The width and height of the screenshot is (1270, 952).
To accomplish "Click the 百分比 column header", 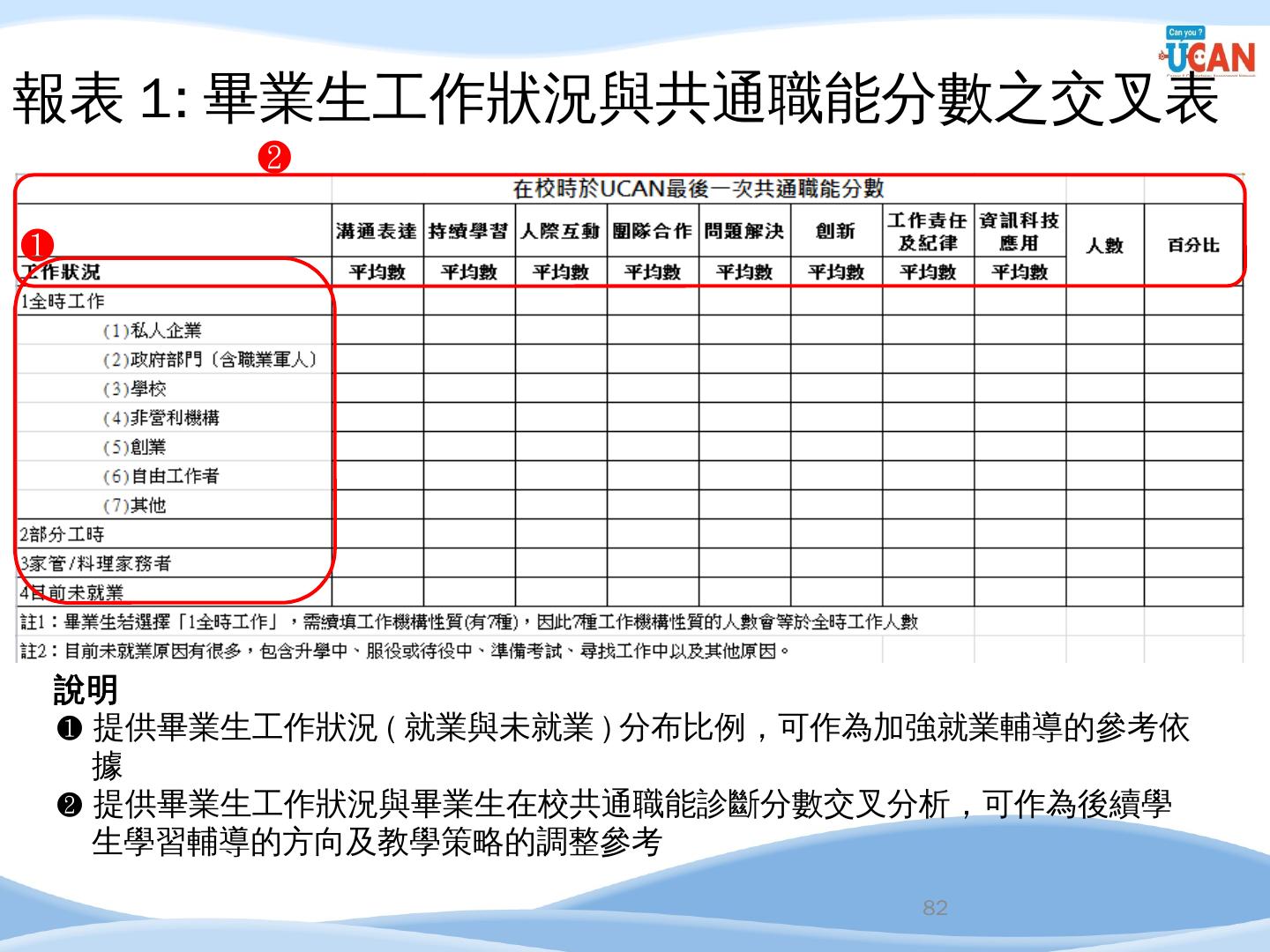I will (1193, 246).
